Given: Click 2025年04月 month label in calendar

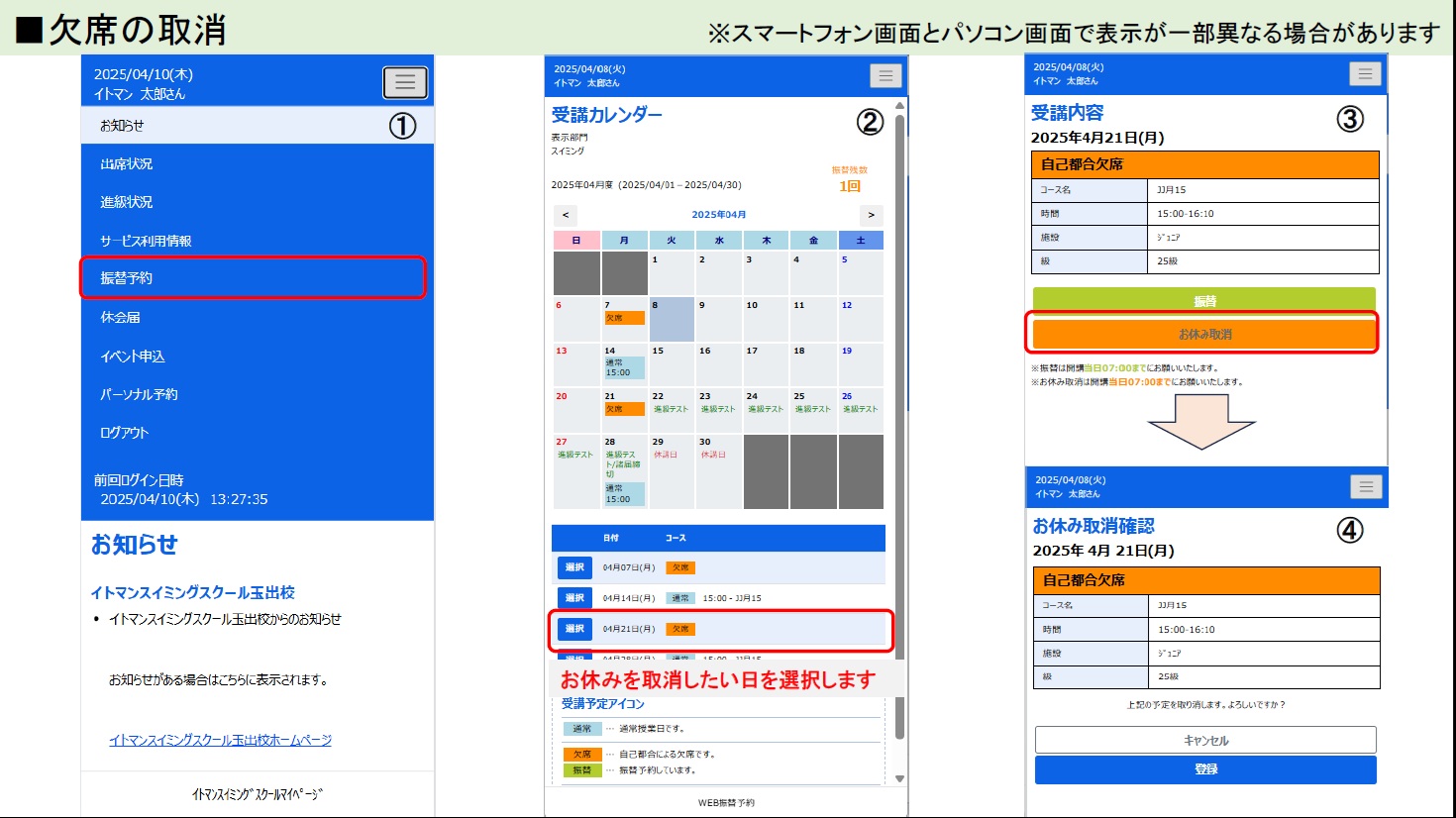Looking at the screenshot, I should [719, 215].
